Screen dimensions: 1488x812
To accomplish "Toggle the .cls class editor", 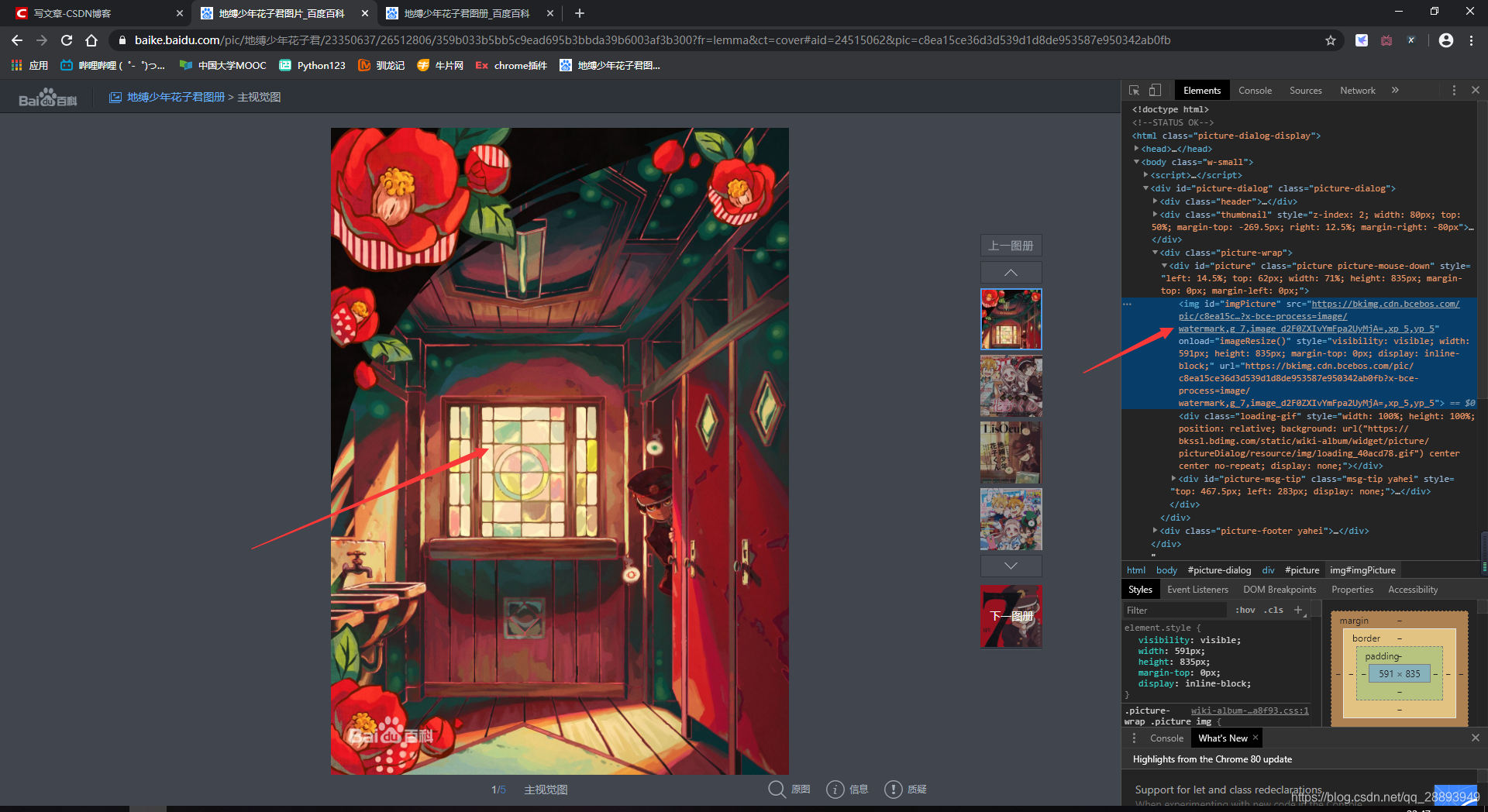I will [x=1273, y=611].
